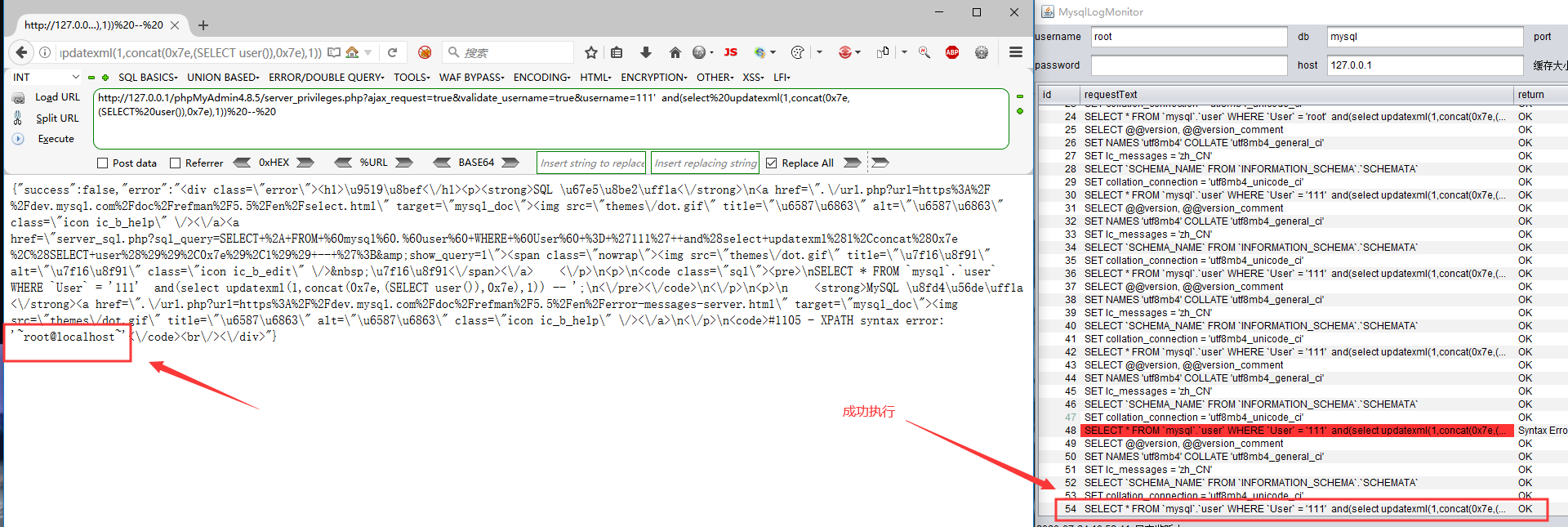Open the UNION BASED dropdown menu
The width and height of the screenshot is (1568, 527).
click(223, 78)
